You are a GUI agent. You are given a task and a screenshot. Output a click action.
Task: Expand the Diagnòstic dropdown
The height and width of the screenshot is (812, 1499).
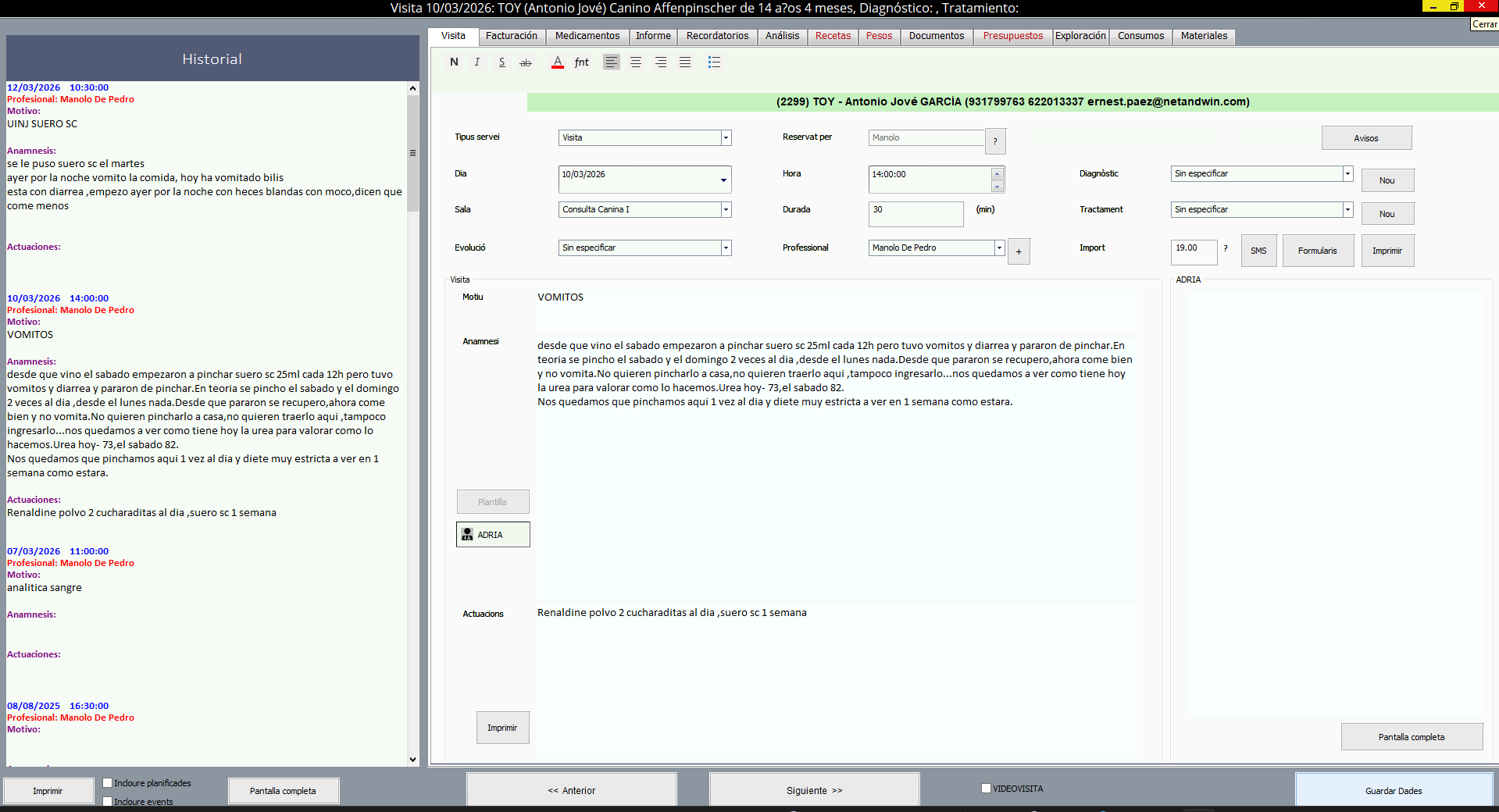pyautogui.click(x=1347, y=173)
